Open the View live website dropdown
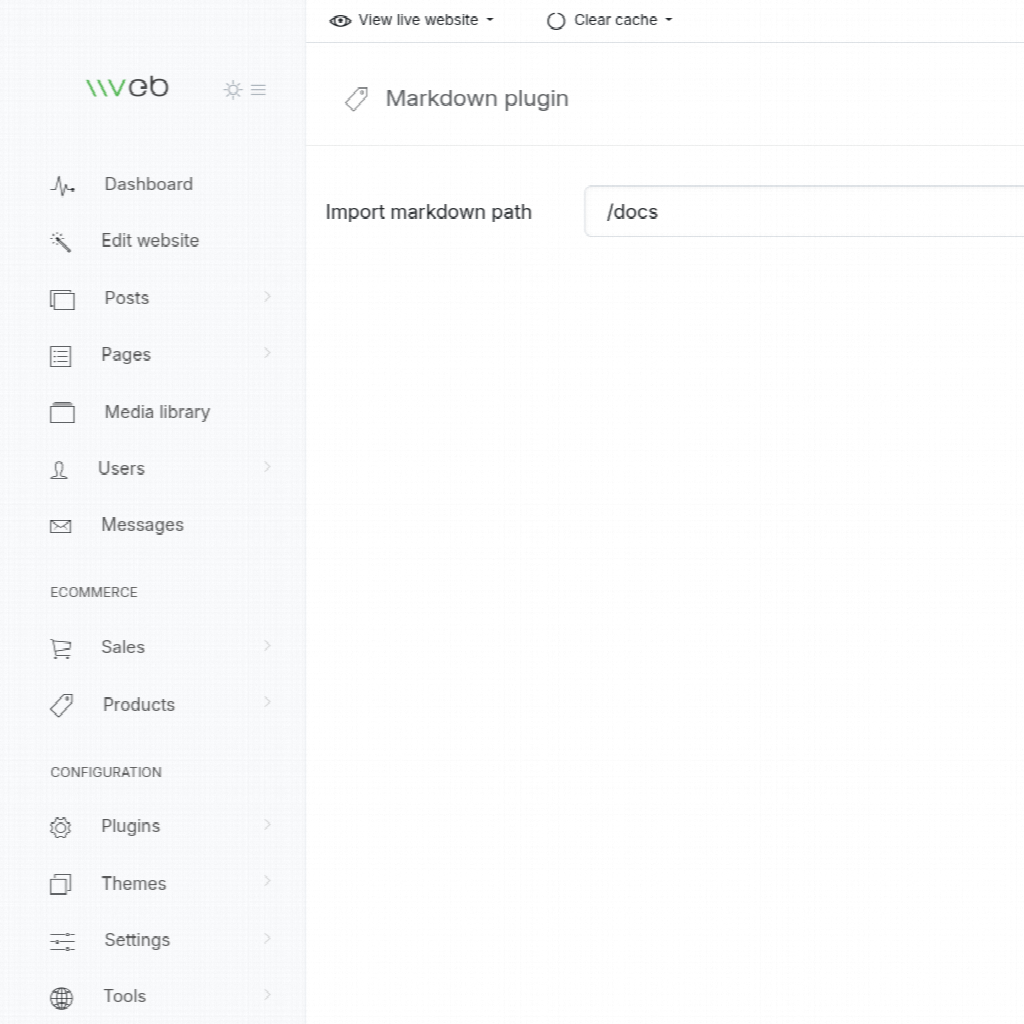Viewport: 1024px width, 1024px height. click(412, 20)
